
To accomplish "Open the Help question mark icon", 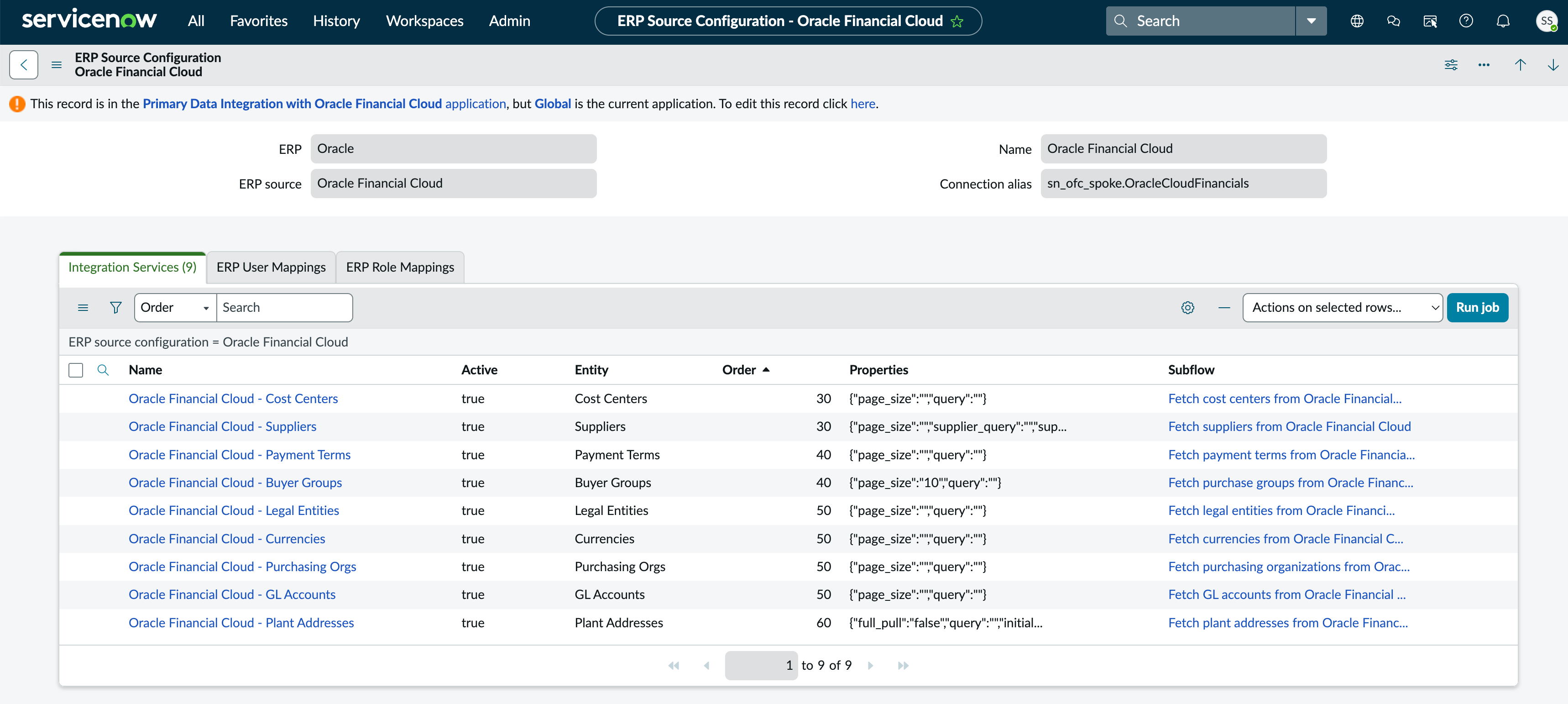I will pyautogui.click(x=1466, y=21).
